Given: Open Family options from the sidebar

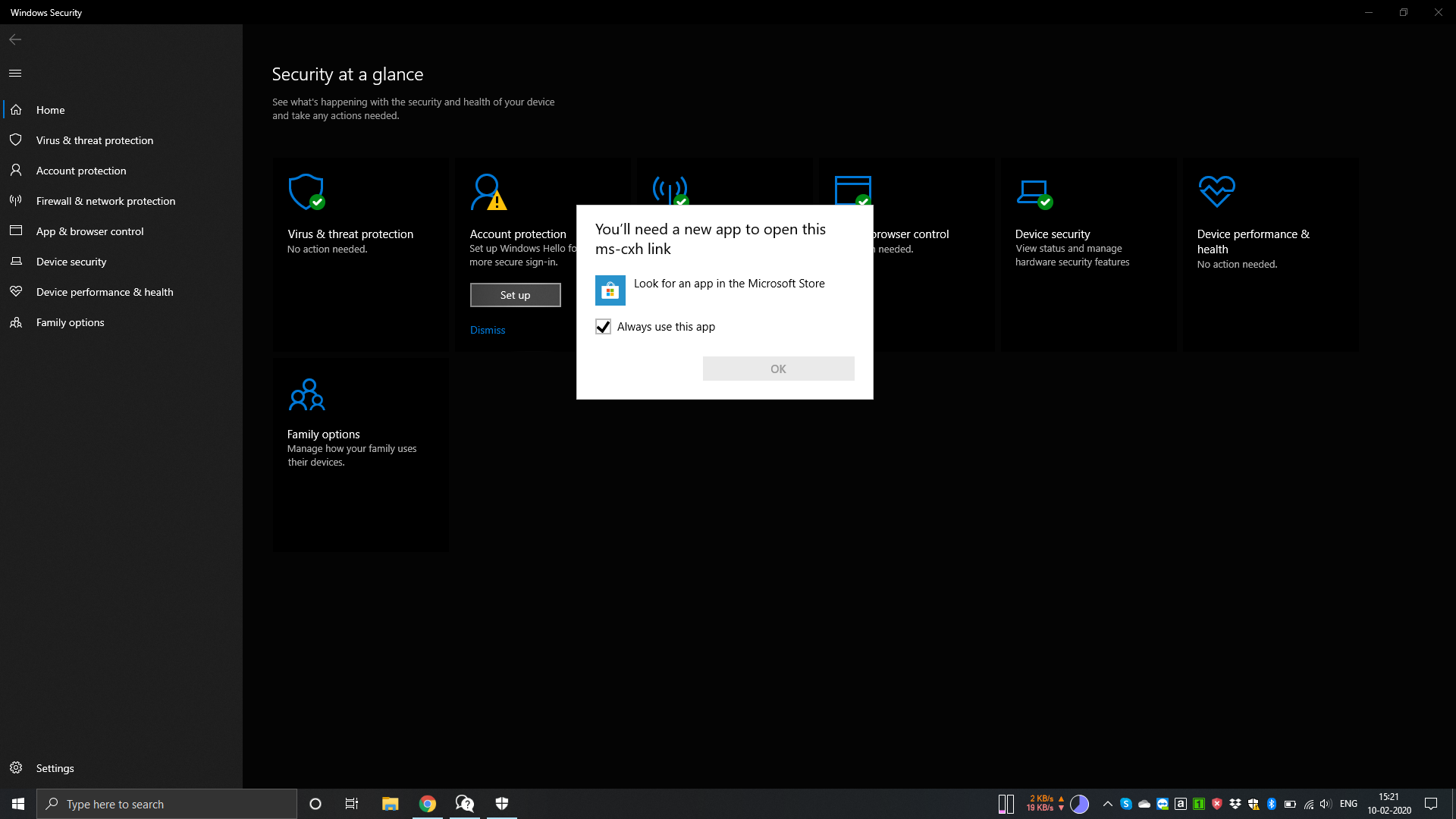Looking at the screenshot, I should click(70, 322).
